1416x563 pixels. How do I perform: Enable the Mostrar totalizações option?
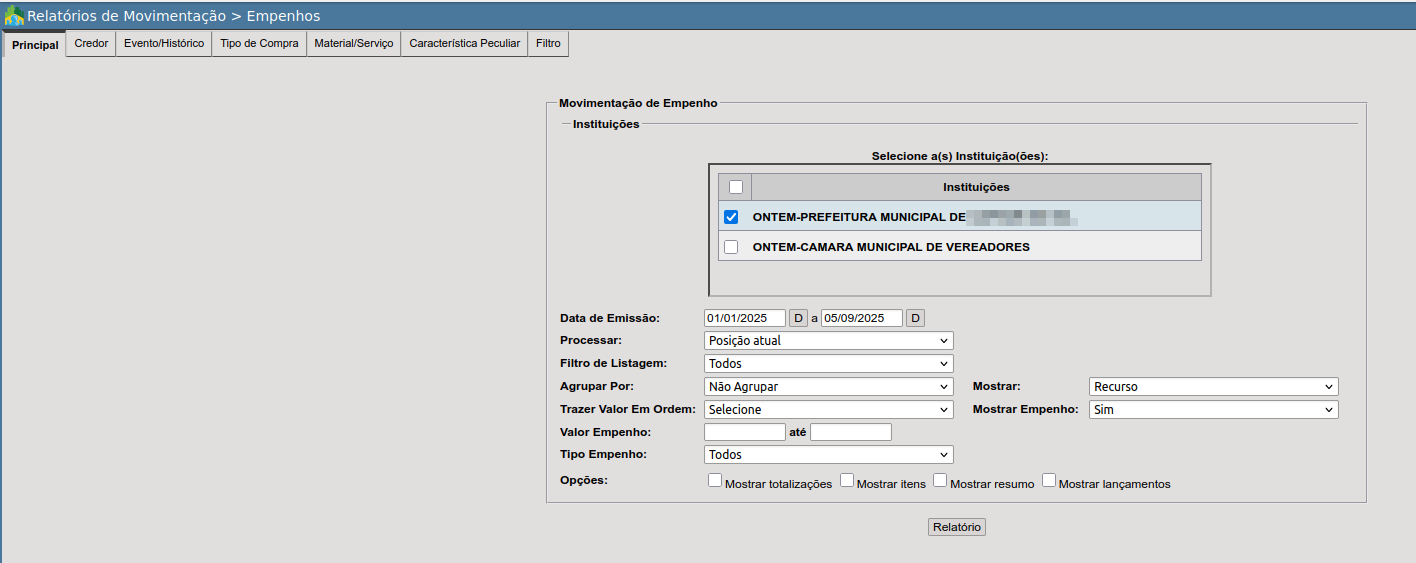(715, 480)
